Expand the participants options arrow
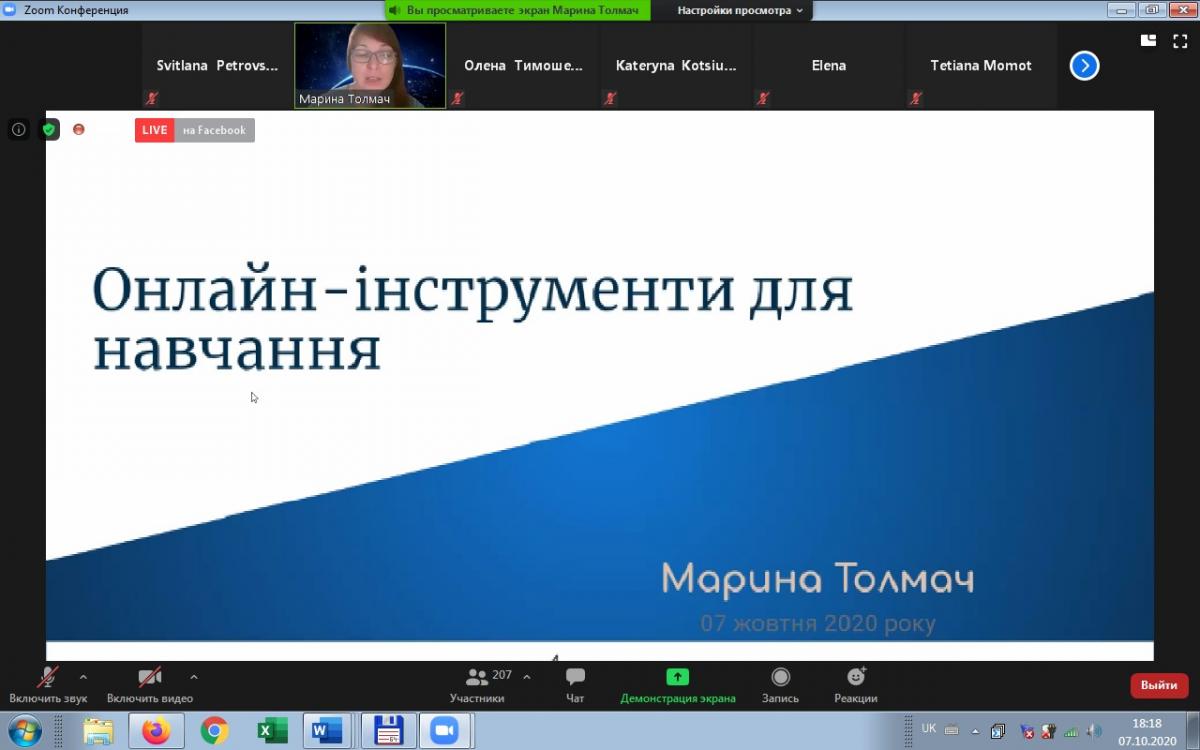 (x=527, y=677)
